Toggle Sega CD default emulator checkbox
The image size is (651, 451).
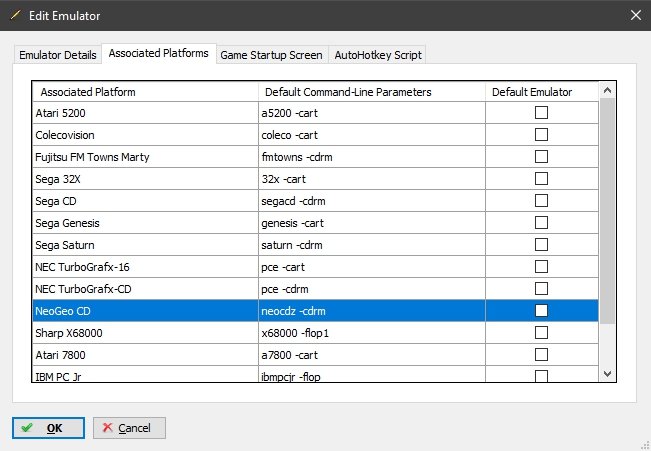[541, 201]
